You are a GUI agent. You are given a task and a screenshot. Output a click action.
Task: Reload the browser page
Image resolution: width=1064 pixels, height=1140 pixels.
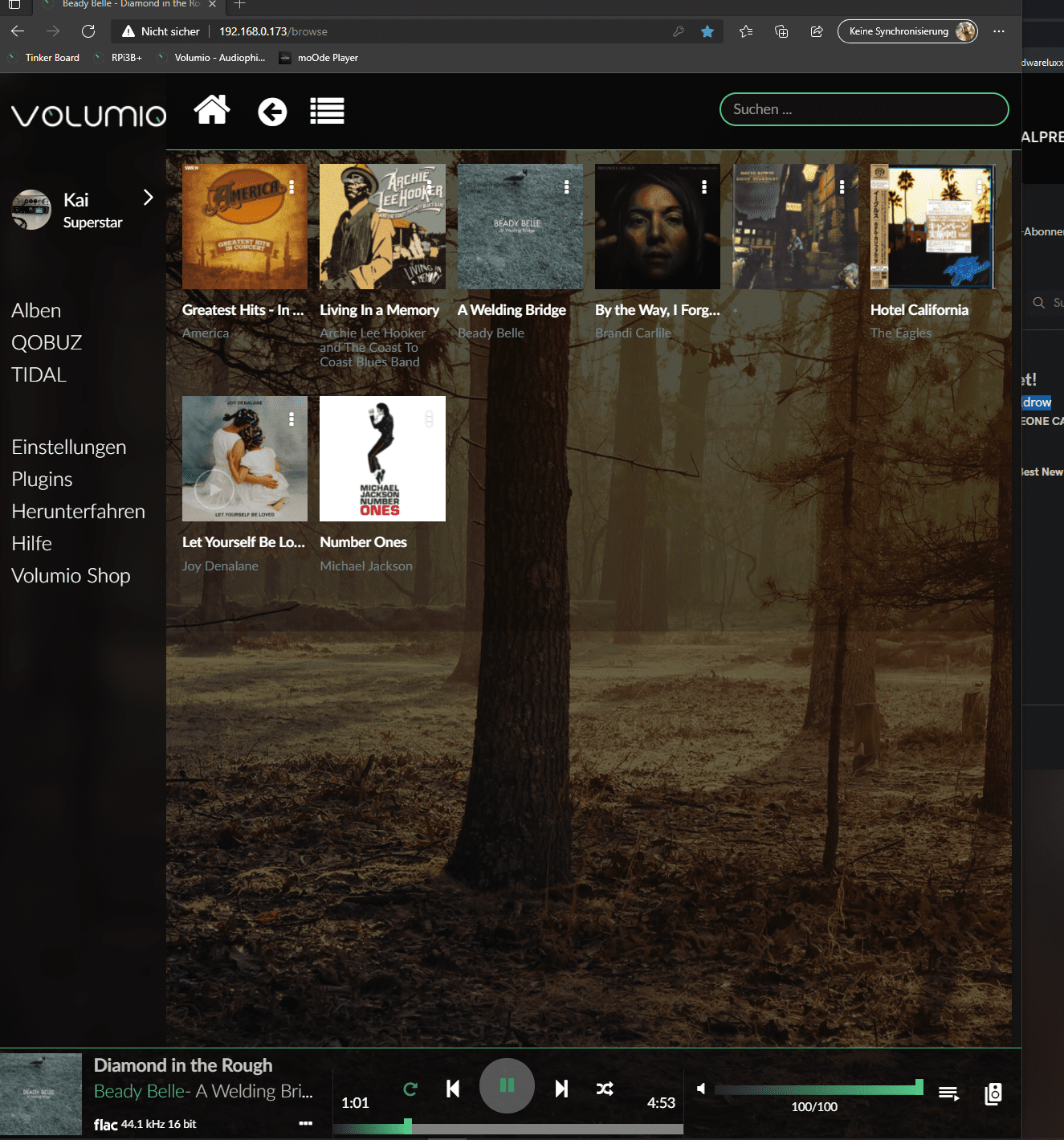[88, 31]
